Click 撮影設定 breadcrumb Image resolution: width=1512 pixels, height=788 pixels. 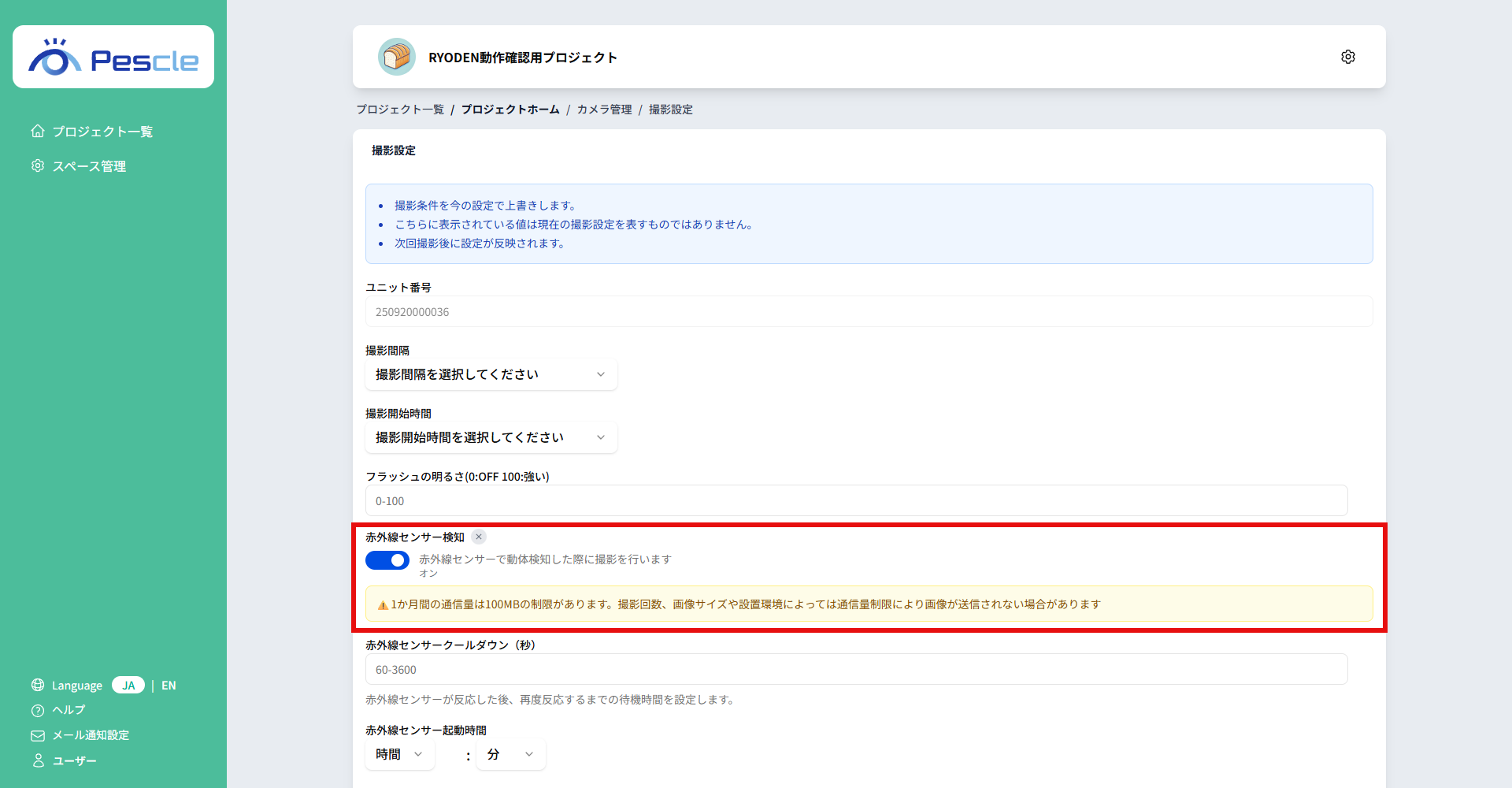pyautogui.click(x=671, y=110)
